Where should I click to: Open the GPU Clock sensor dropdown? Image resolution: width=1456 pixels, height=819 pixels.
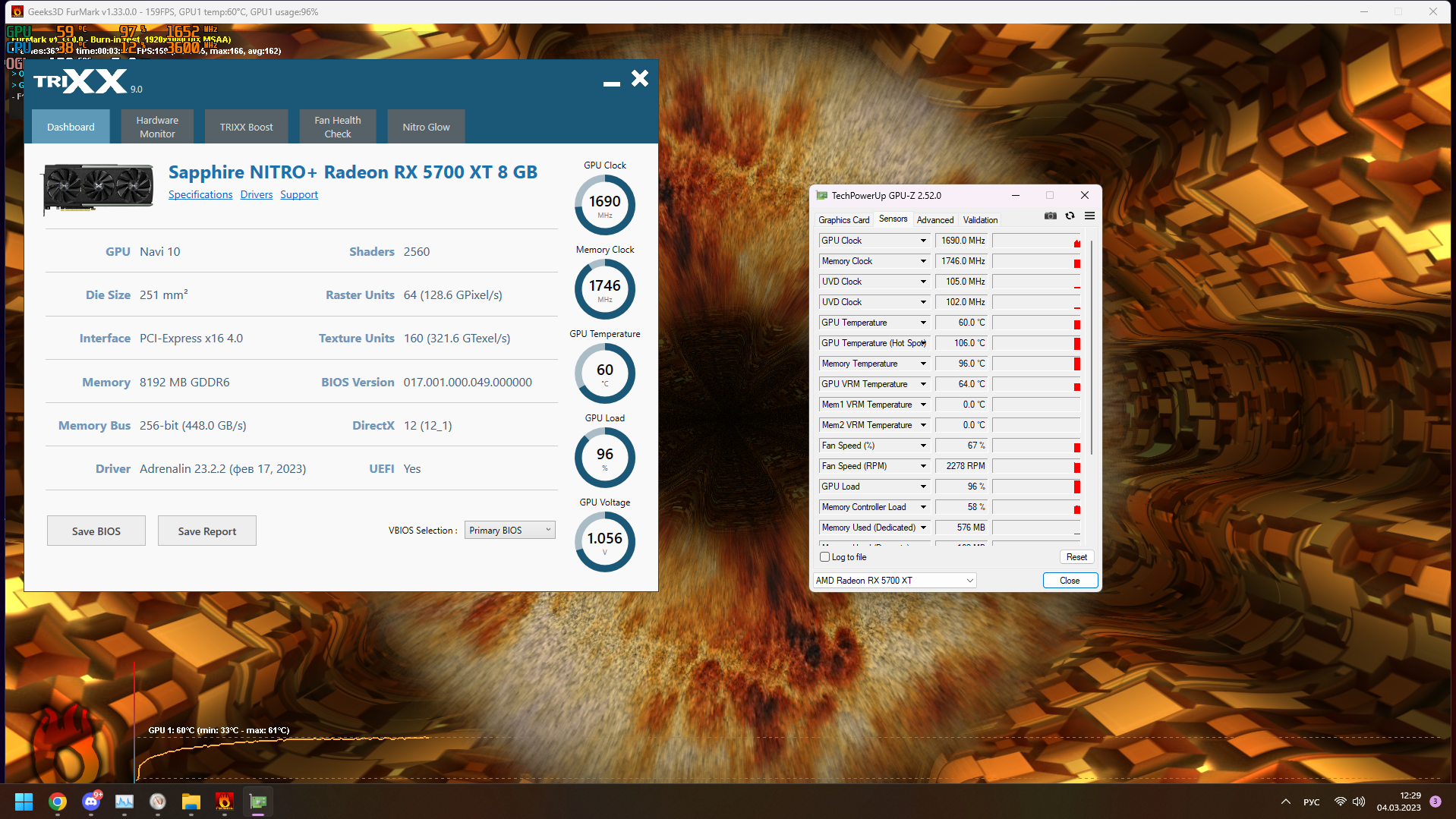[923, 241]
